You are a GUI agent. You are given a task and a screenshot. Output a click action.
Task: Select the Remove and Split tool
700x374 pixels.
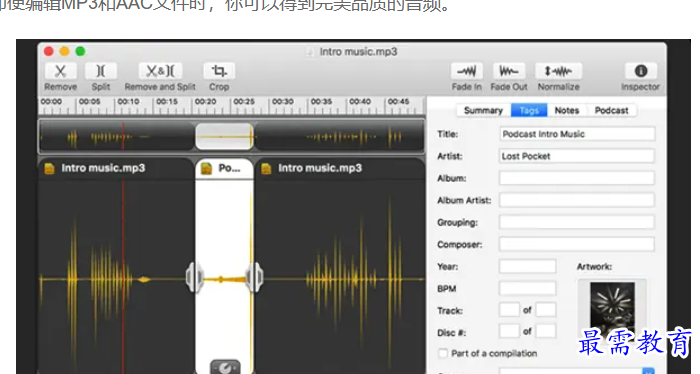[x=160, y=71]
